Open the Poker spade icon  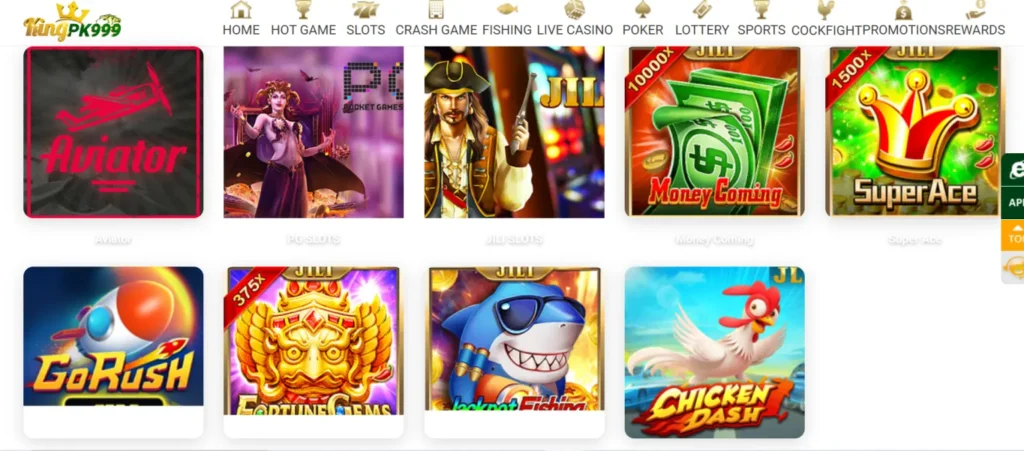tap(643, 10)
